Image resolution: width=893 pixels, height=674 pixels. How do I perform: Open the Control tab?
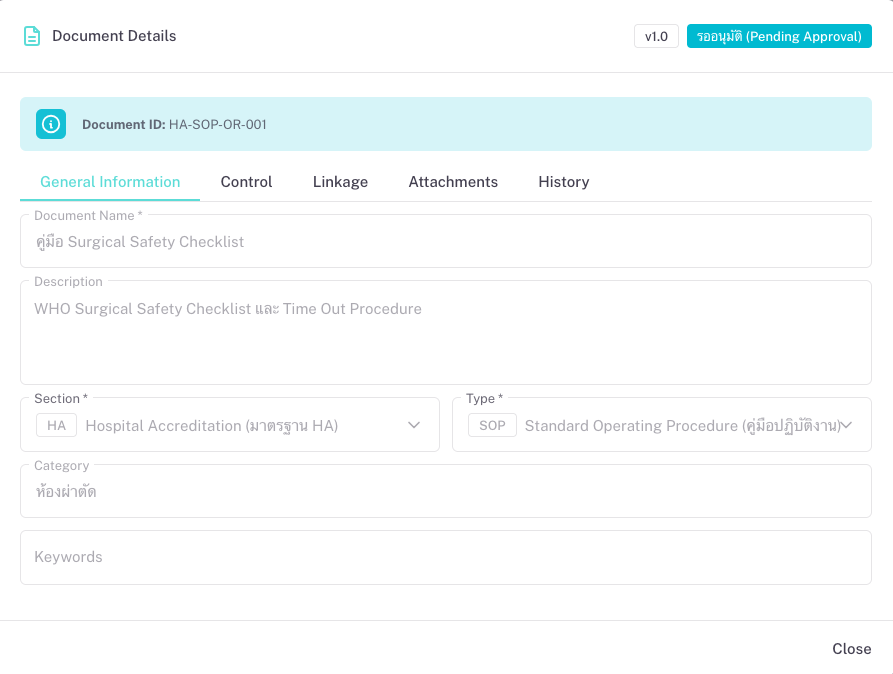pyautogui.click(x=246, y=182)
